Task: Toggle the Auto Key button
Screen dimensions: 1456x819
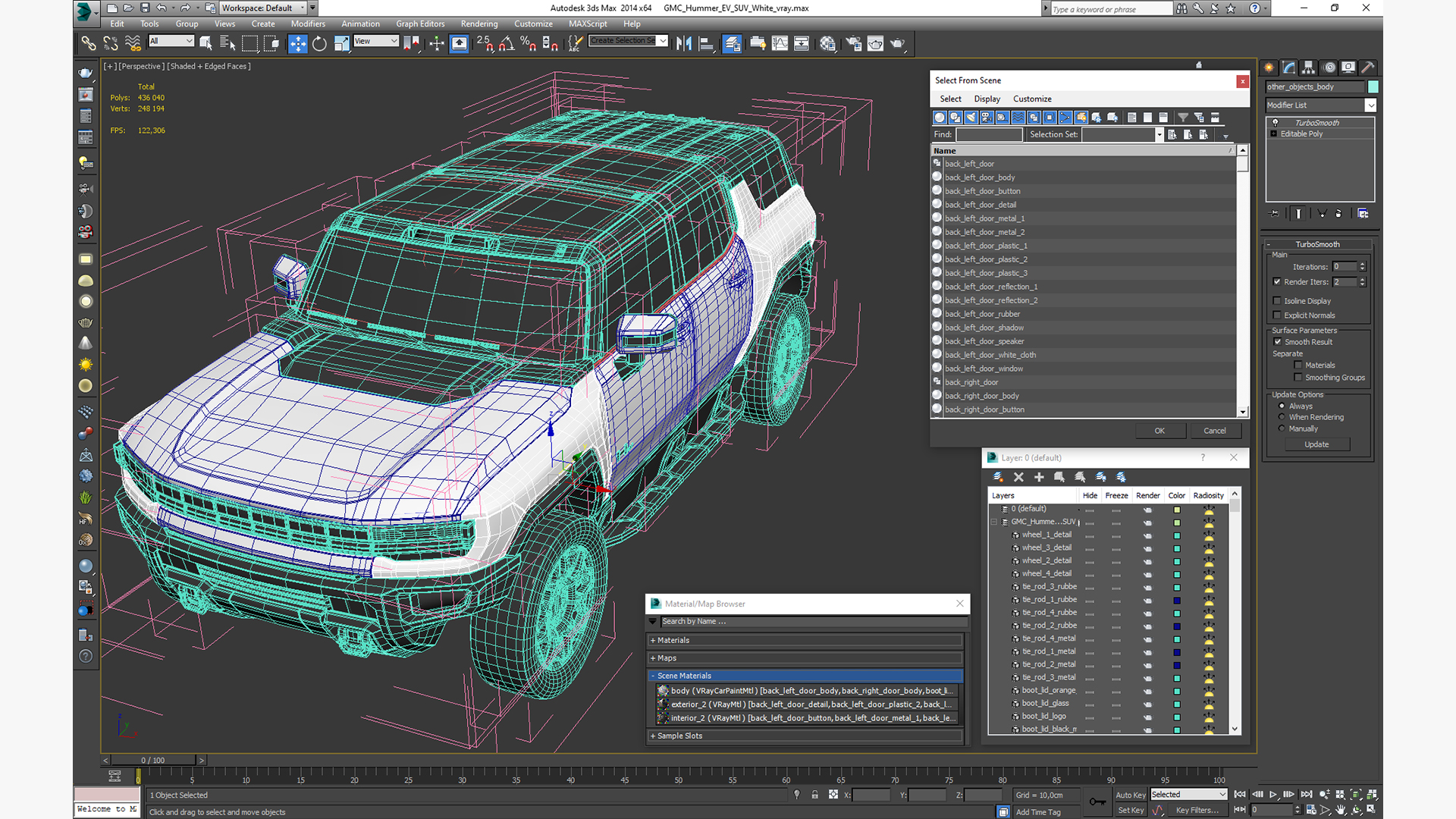Action: click(x=1130, y=795)
